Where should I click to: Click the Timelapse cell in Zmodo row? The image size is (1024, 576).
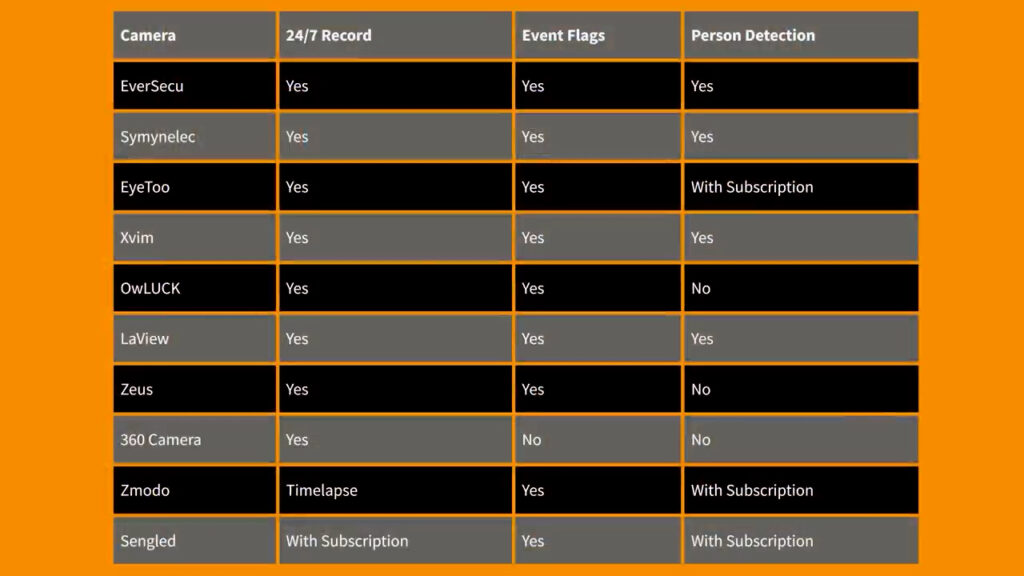pos(321,491)
